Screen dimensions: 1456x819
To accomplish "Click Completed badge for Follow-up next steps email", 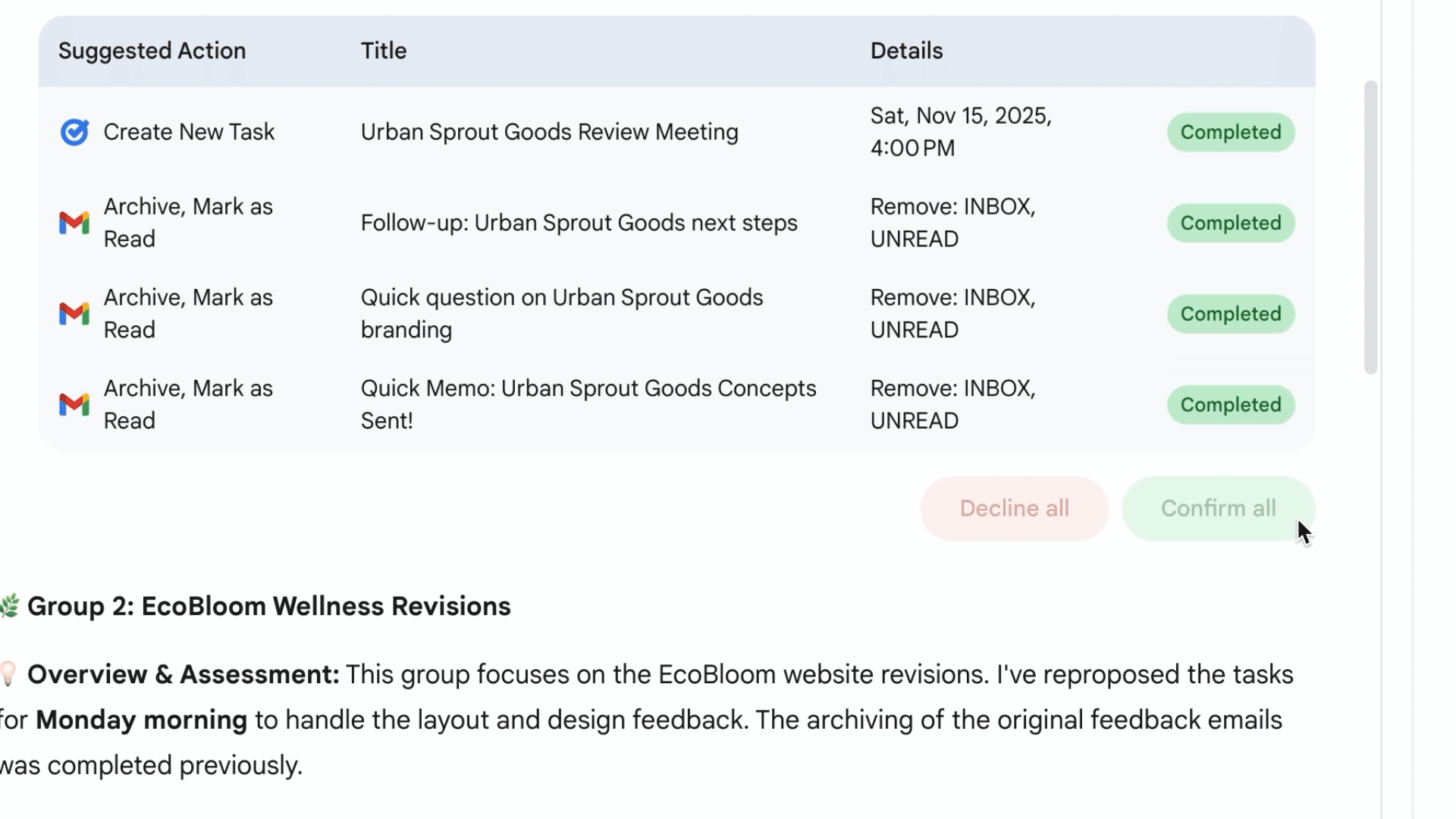I will point(1230,223).
